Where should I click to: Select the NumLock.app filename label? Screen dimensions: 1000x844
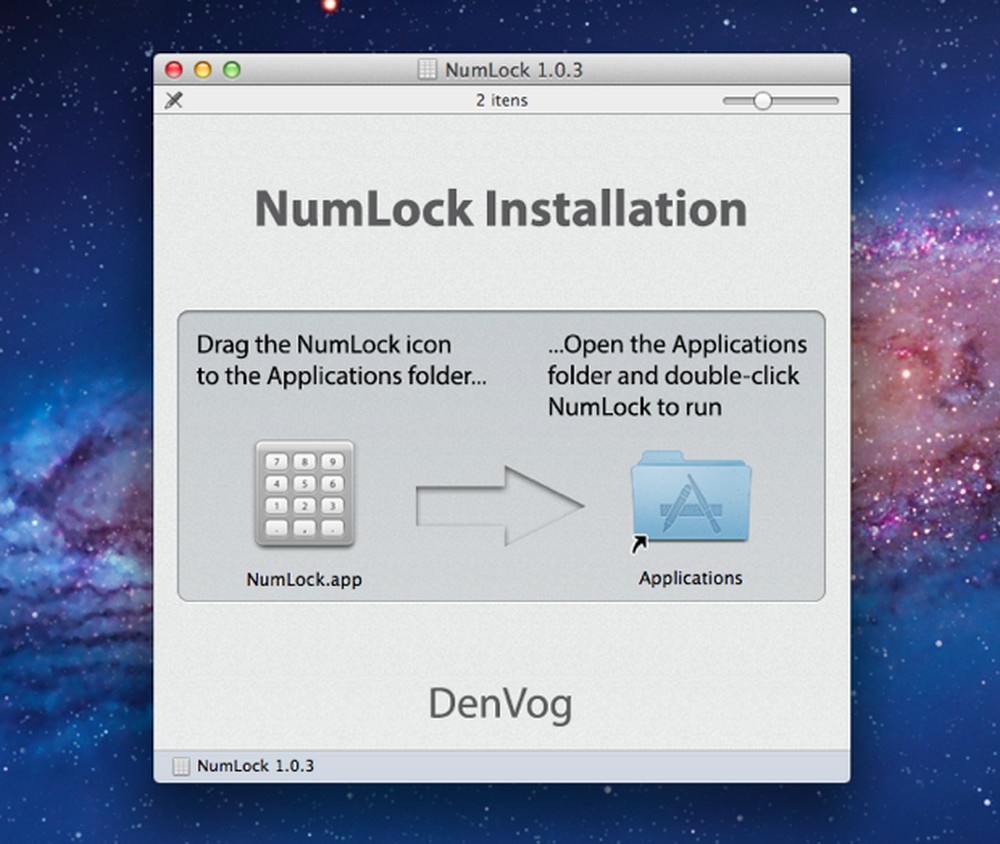304,578
